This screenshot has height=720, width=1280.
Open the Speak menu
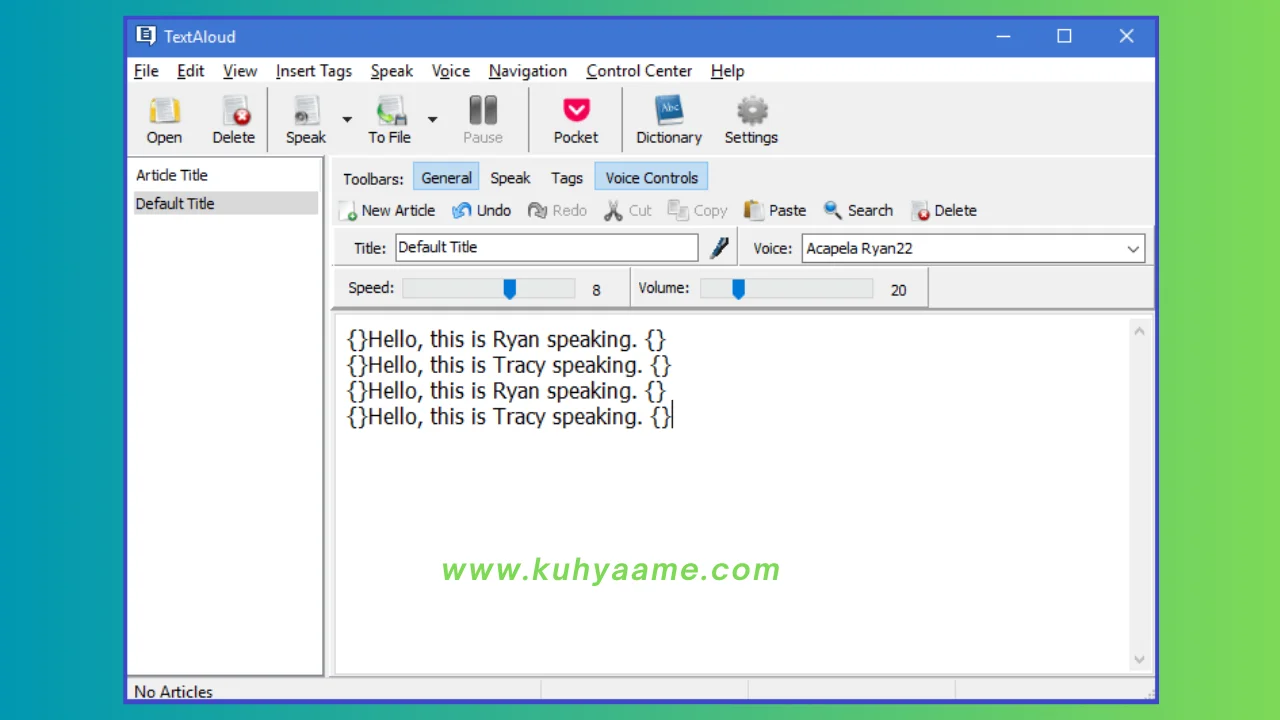(392, 71)
